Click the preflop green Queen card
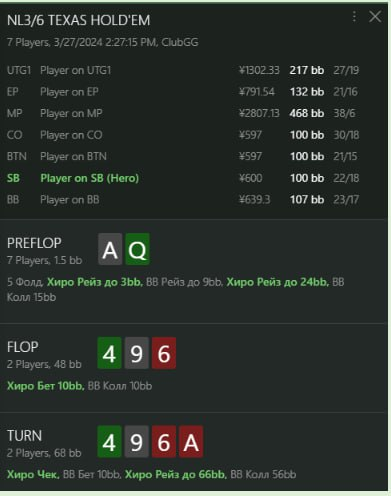This screenshot has width=391, height=496. [137, 249]
